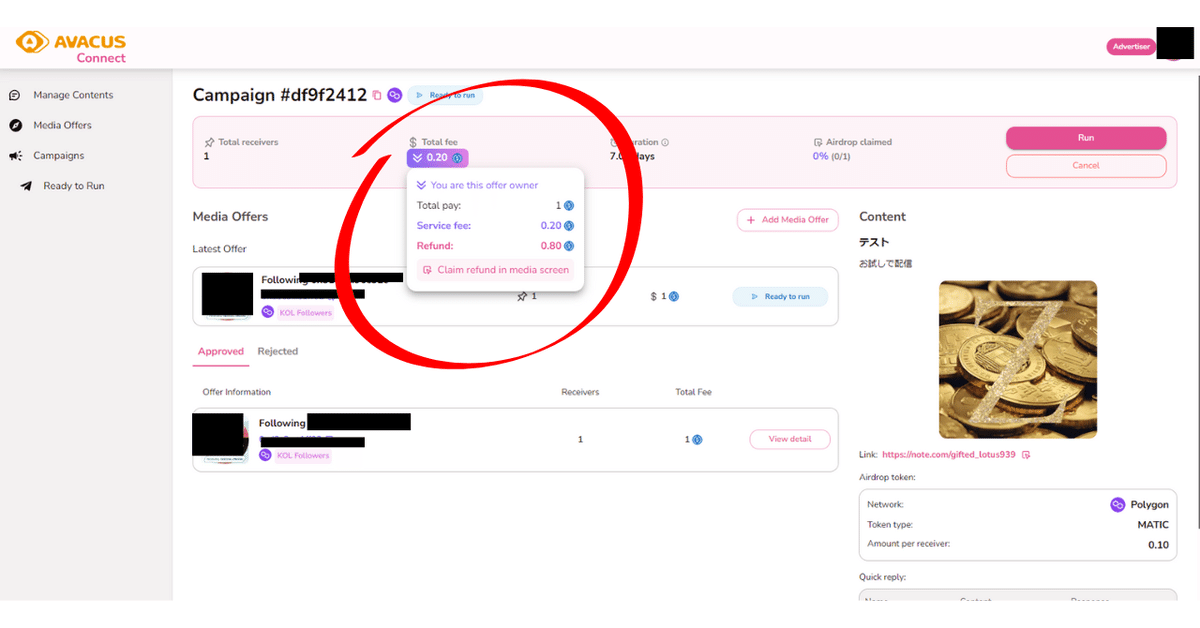The image size is (1200, 628).
Task: Click the Polygon network icon in Airdrop token
Action: (x=1118, y=505)
